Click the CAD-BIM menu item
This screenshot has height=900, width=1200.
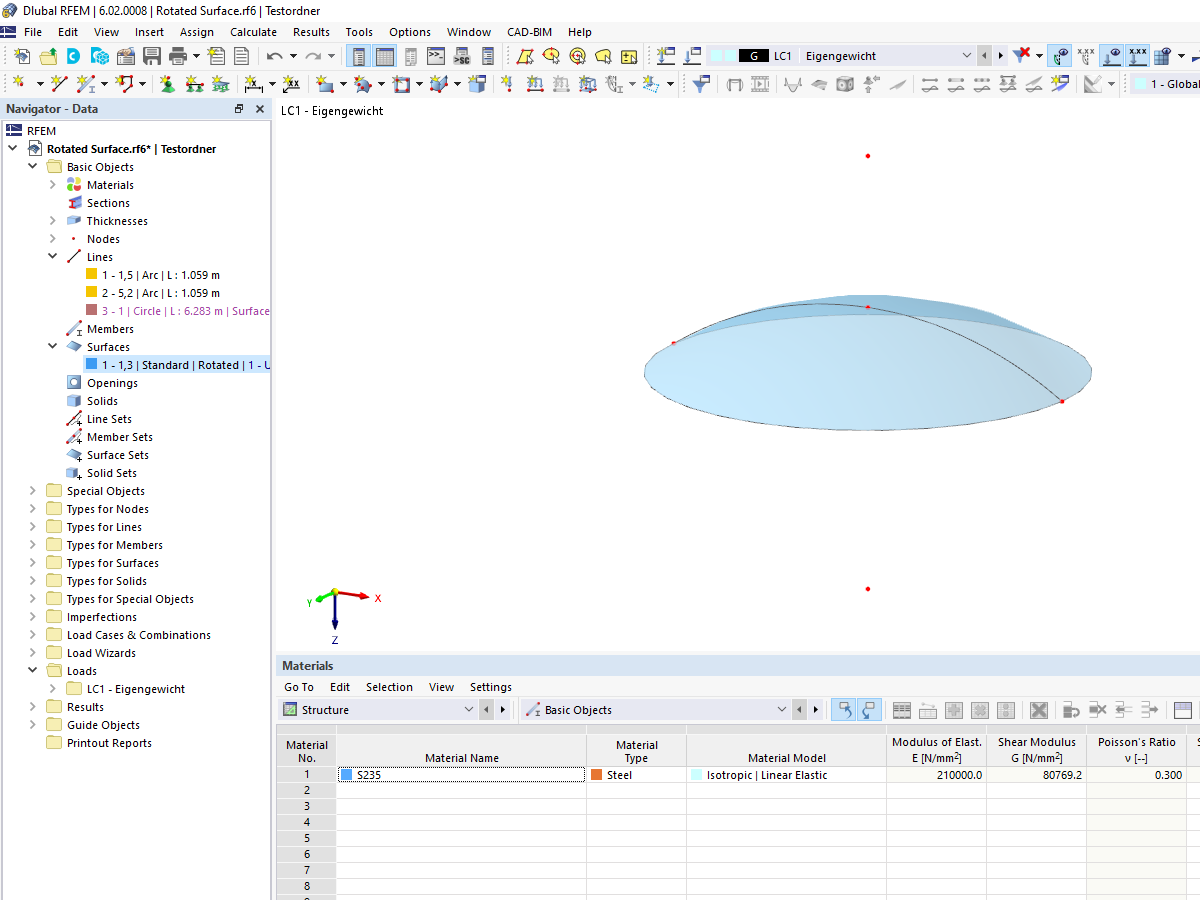click(x=529, y=31)
